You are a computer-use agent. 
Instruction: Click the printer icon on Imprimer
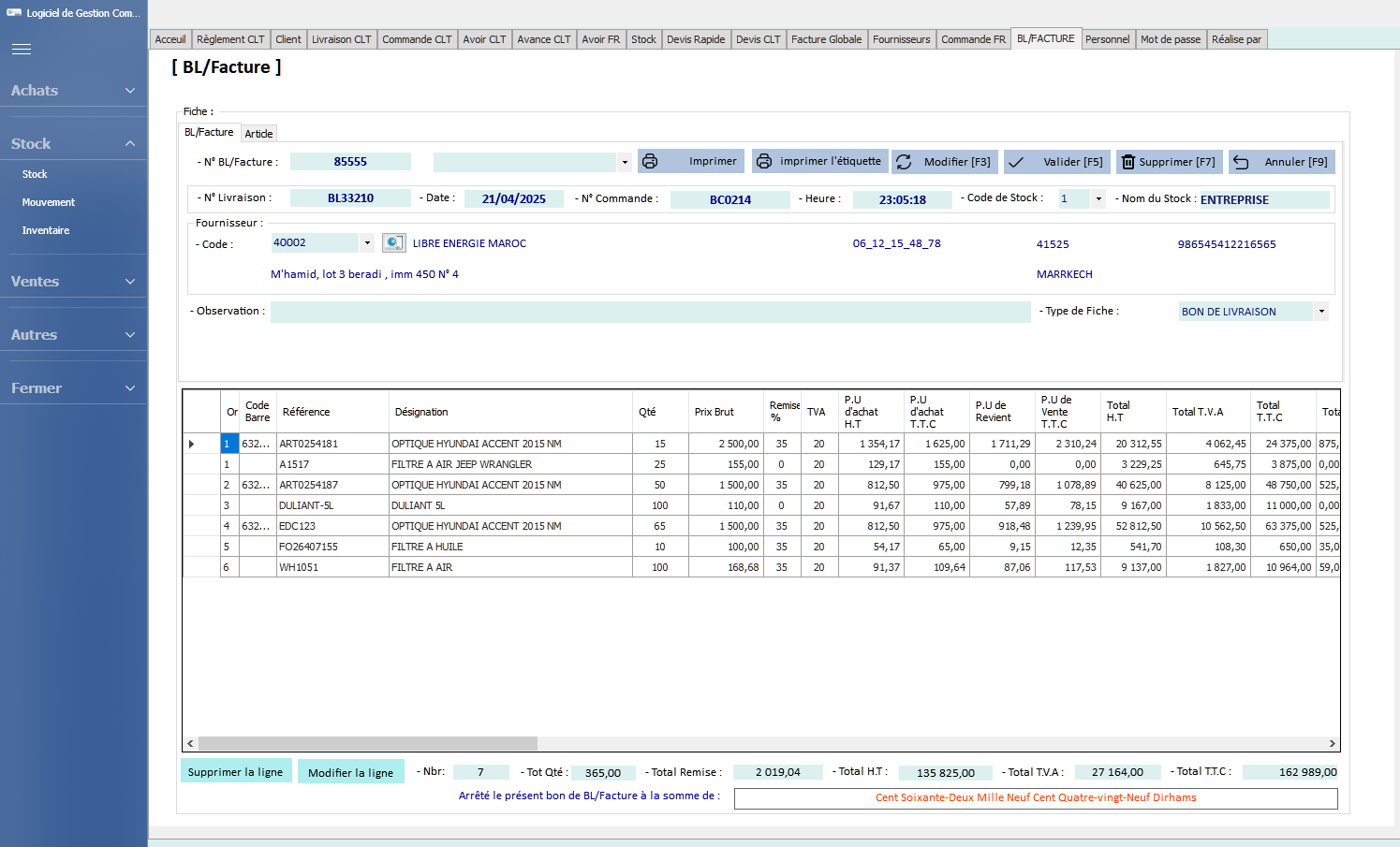[x=650, y=161]
